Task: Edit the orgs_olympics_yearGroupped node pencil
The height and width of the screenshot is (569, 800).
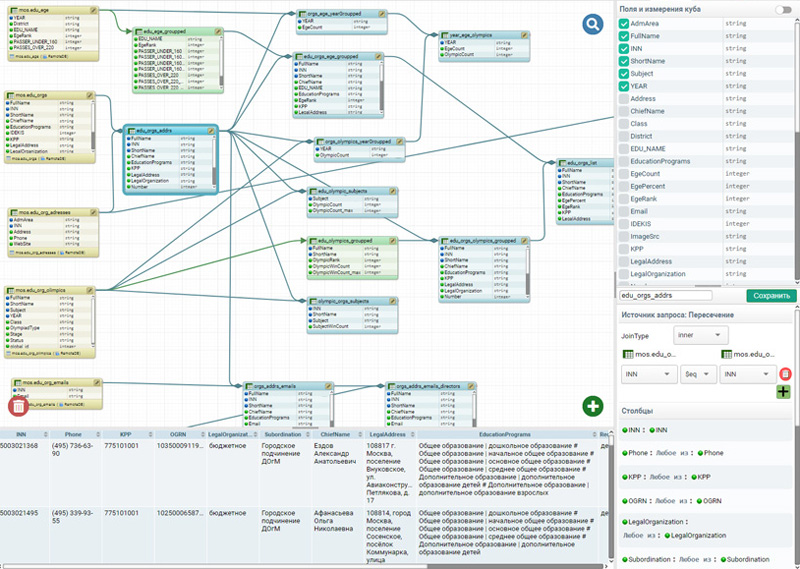Action: [399, 141]
